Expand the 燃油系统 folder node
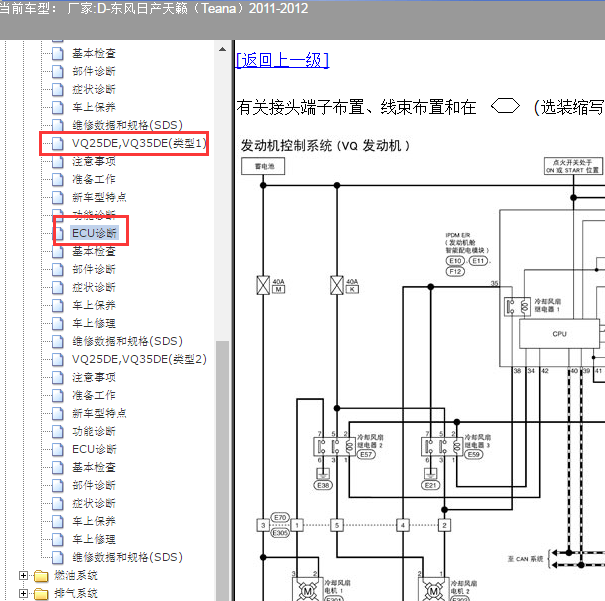Viewport: 605px width, 601px height. point(23,576)
